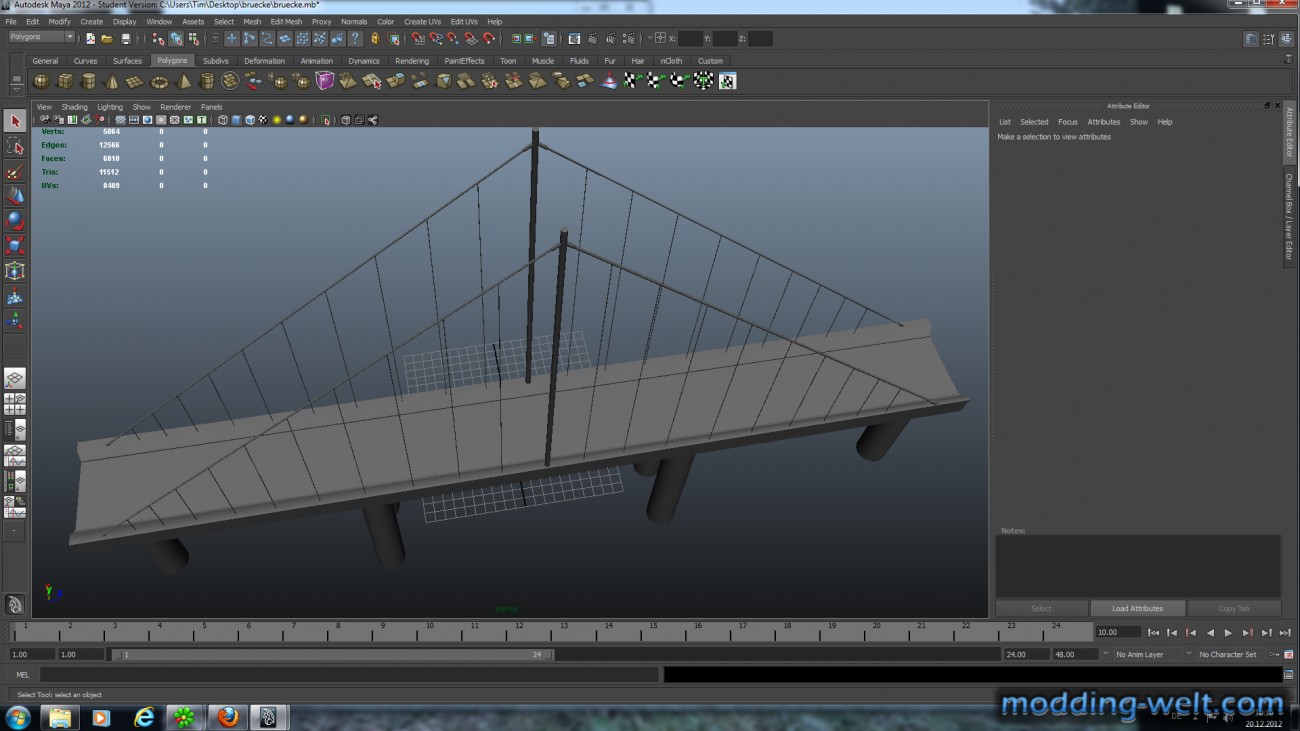This screenshot has width=1300, height=731.
Task: Open the Create UVs menu
Action: click(422, 21)
